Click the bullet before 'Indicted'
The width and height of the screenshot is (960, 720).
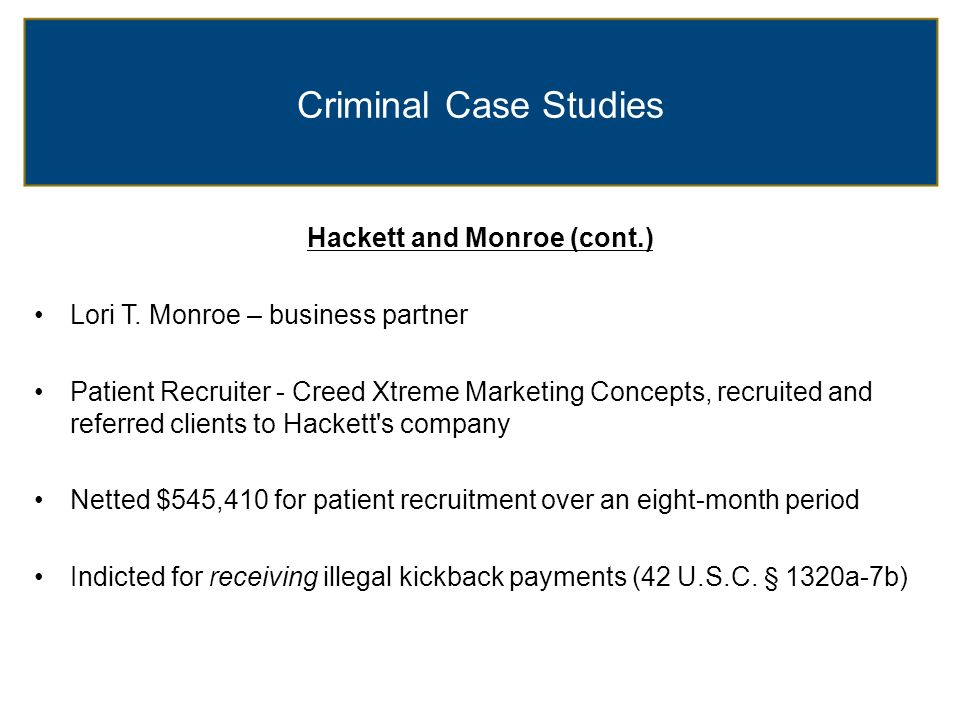tap(39, 577)
